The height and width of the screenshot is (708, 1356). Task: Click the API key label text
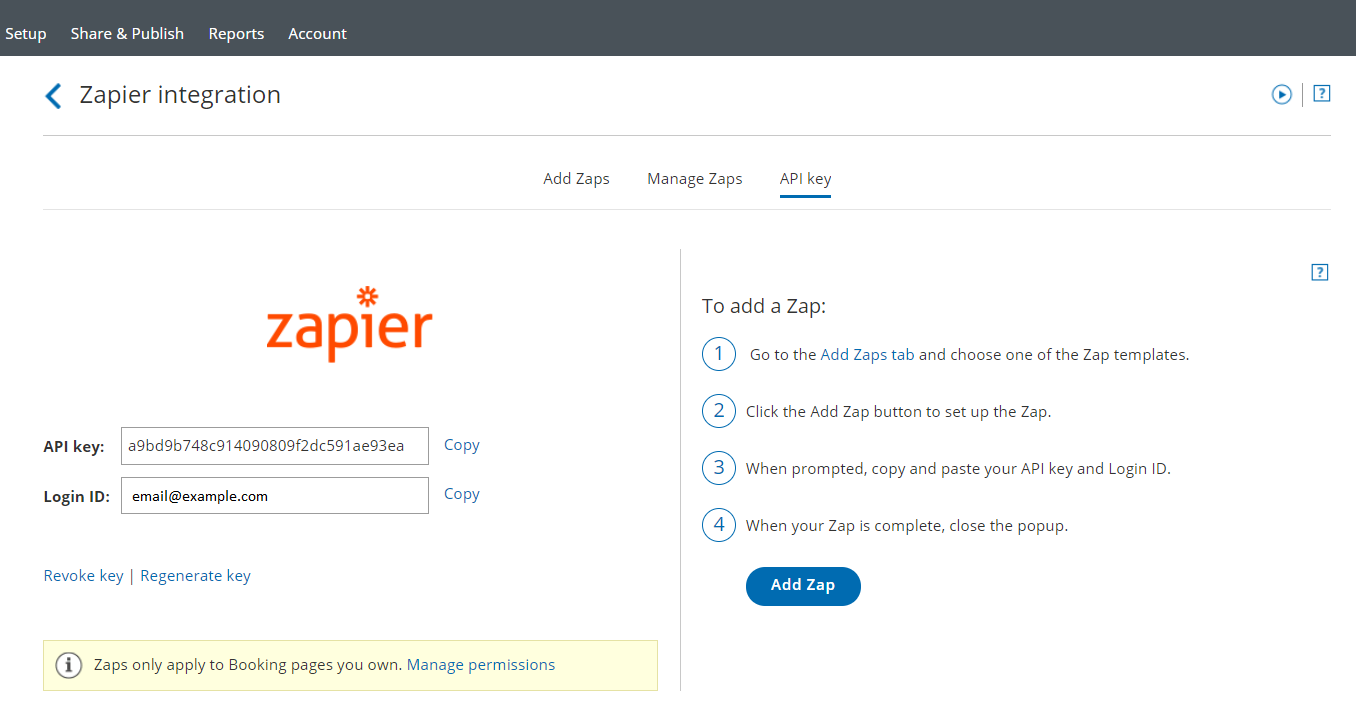[x=74, y=447]
